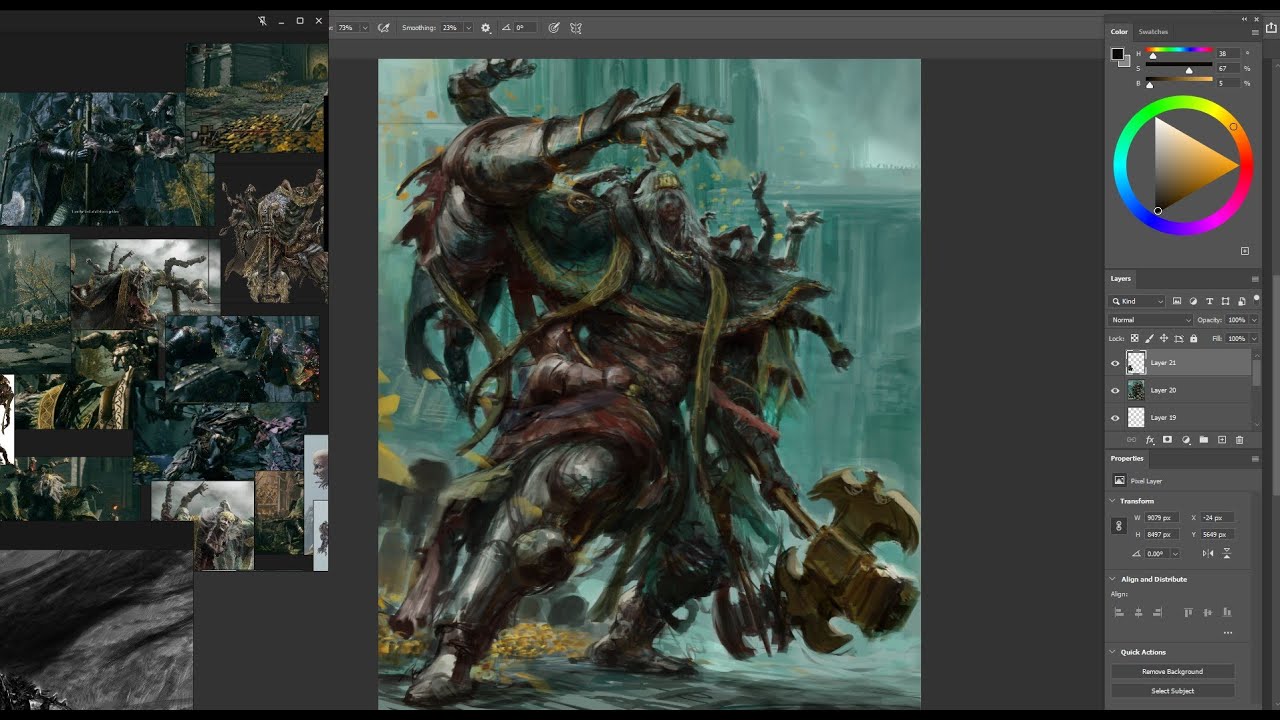The image size is (1280, 720).
Task: Select the Properties panel tab
Action: point(1127,458)
